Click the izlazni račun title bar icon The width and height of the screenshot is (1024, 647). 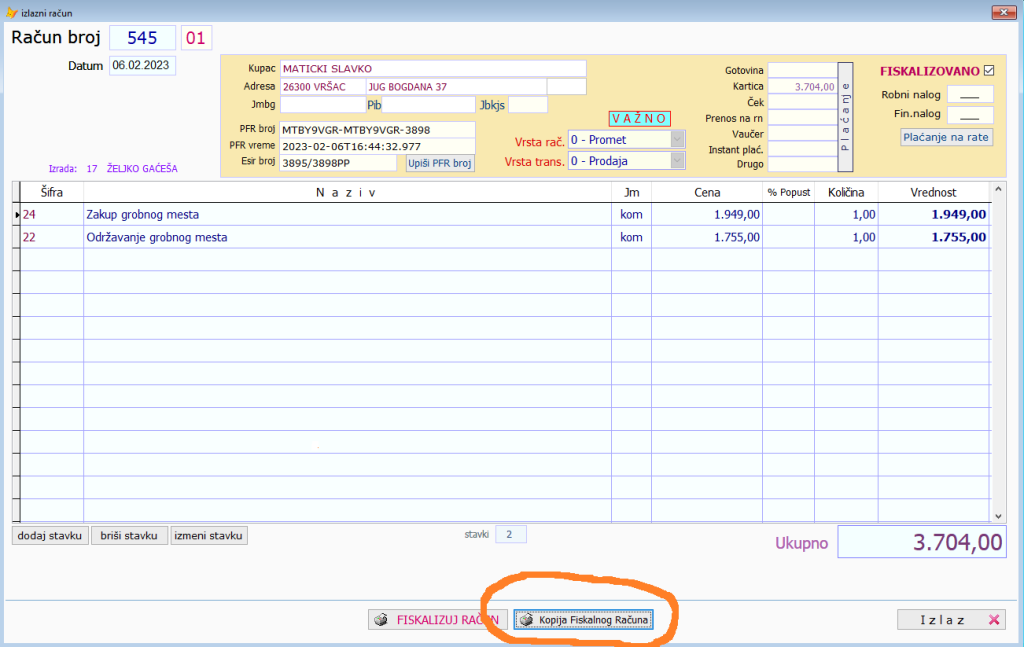(x=11, y=13)
